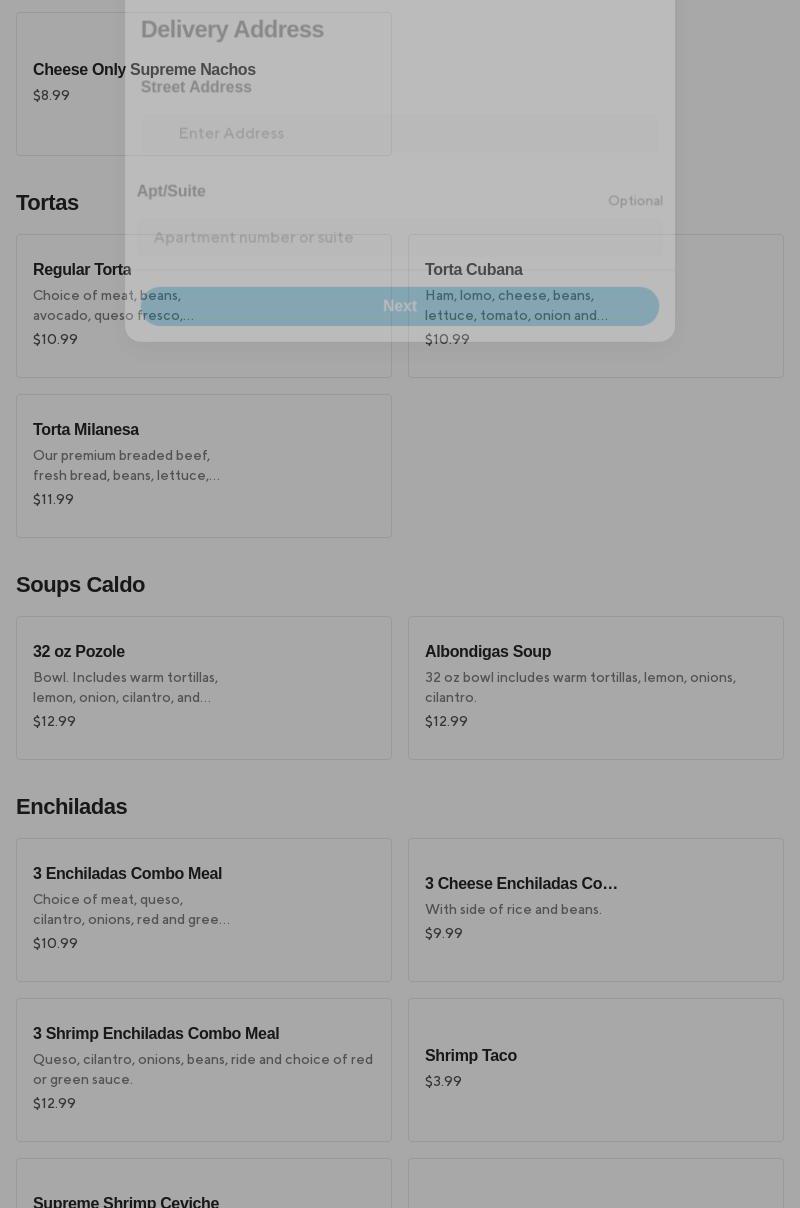Open the Torta Milanesa item
This screenshot has width=800, height=1208.
pyautogui.click(x=204, y=465)
